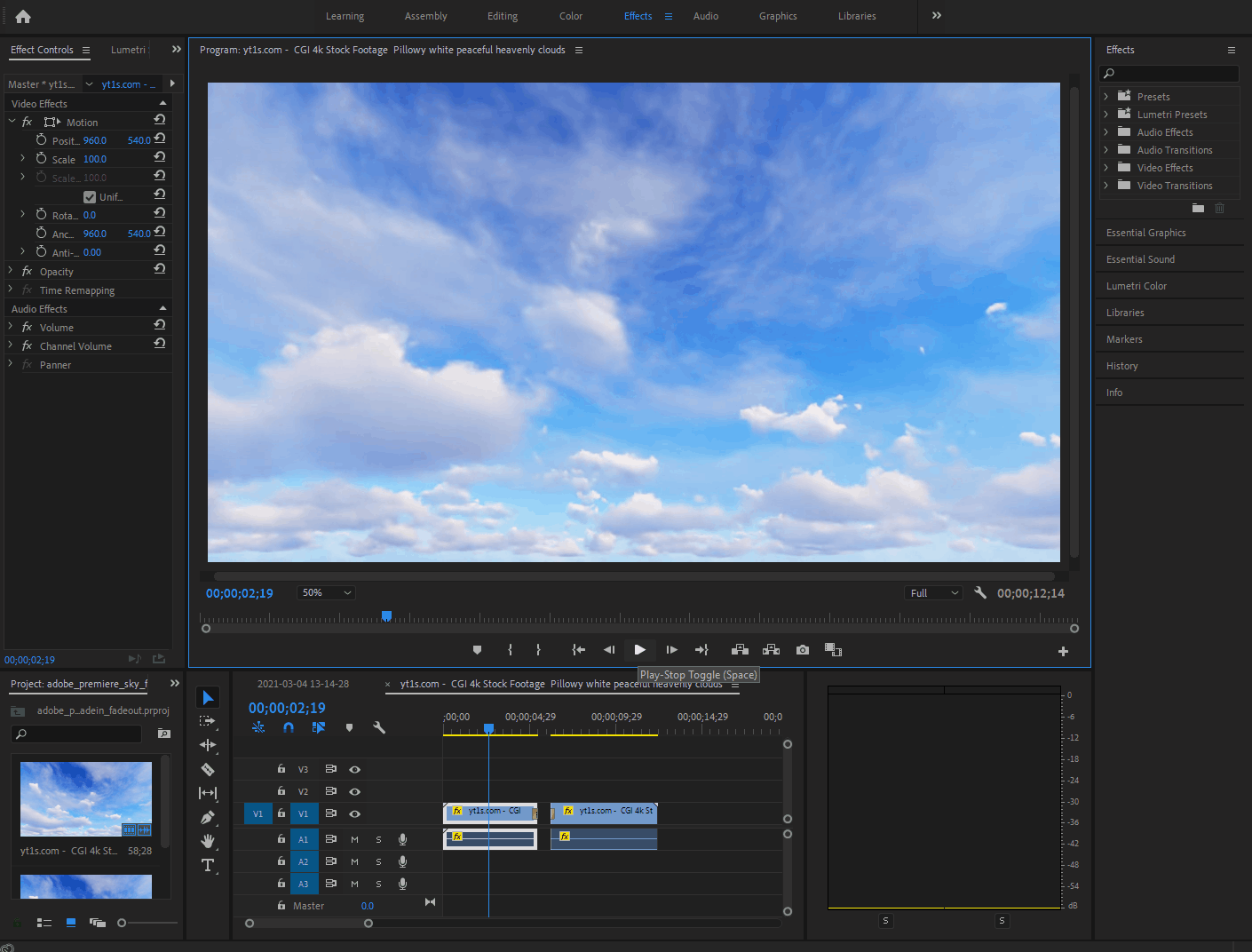Toggle Snap in timeline magnet icon

pos(289,727)
